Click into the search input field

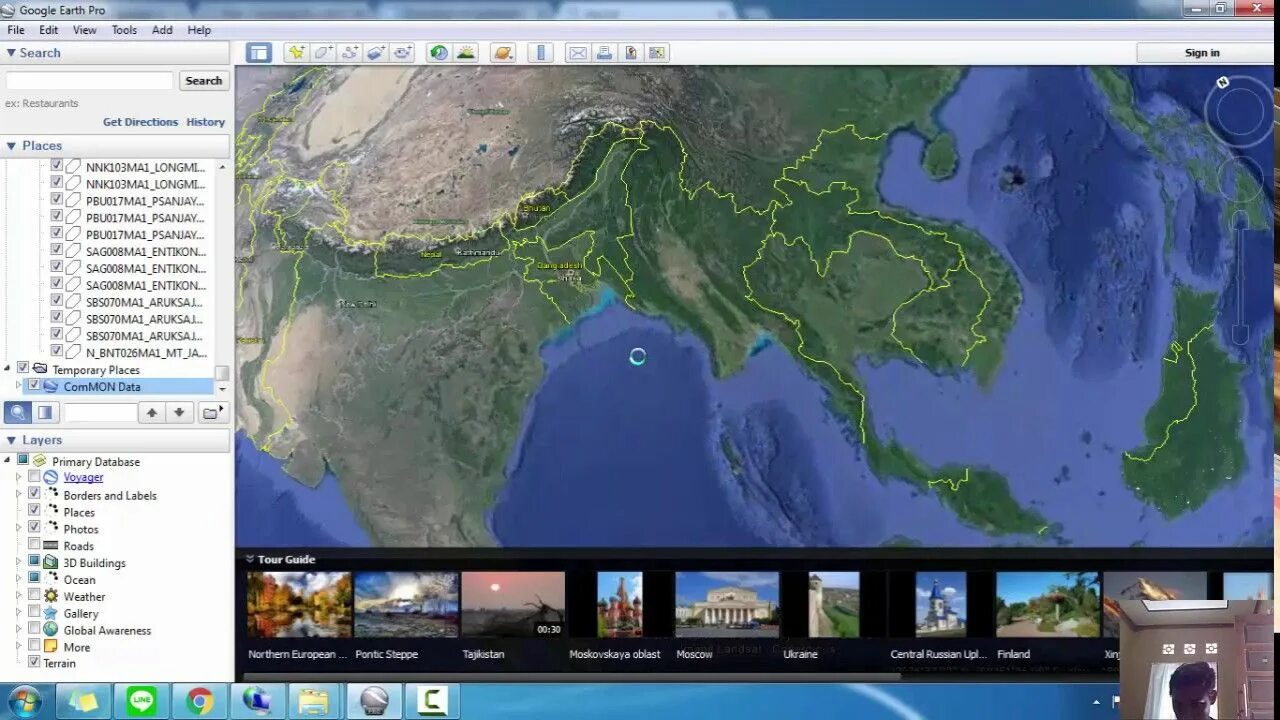pos(90,81)
